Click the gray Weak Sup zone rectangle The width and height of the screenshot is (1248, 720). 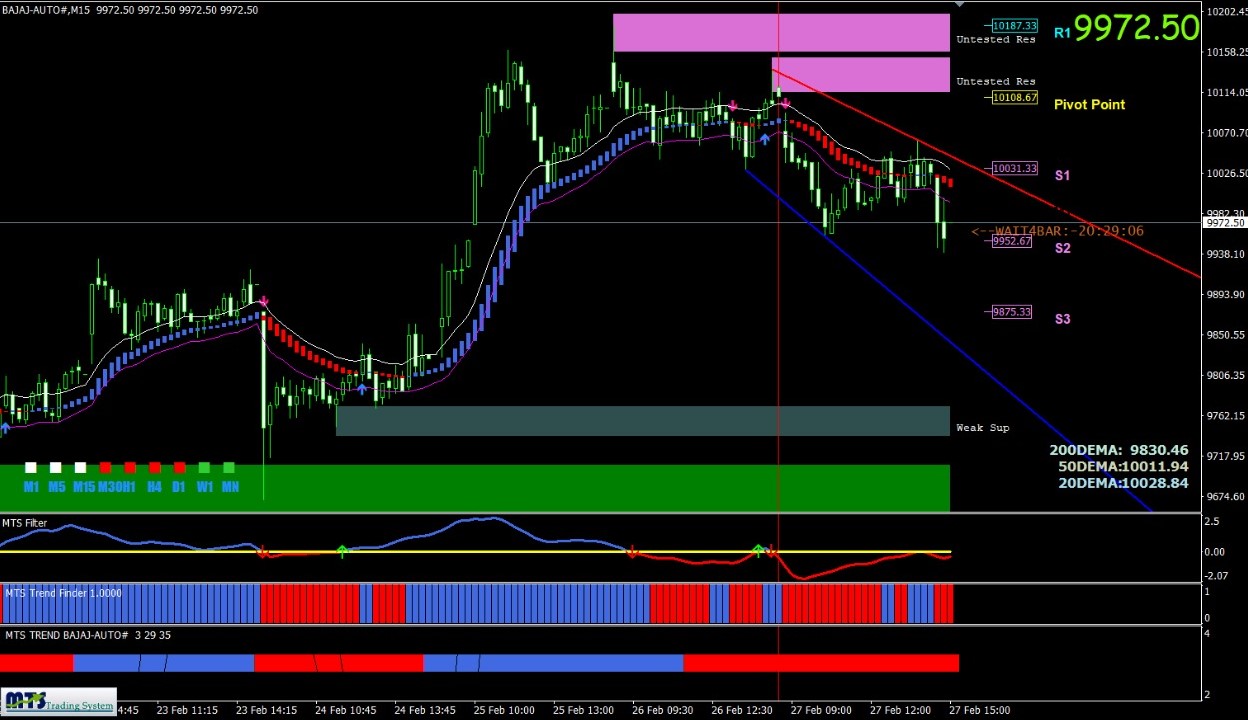(x=642, y=421)
